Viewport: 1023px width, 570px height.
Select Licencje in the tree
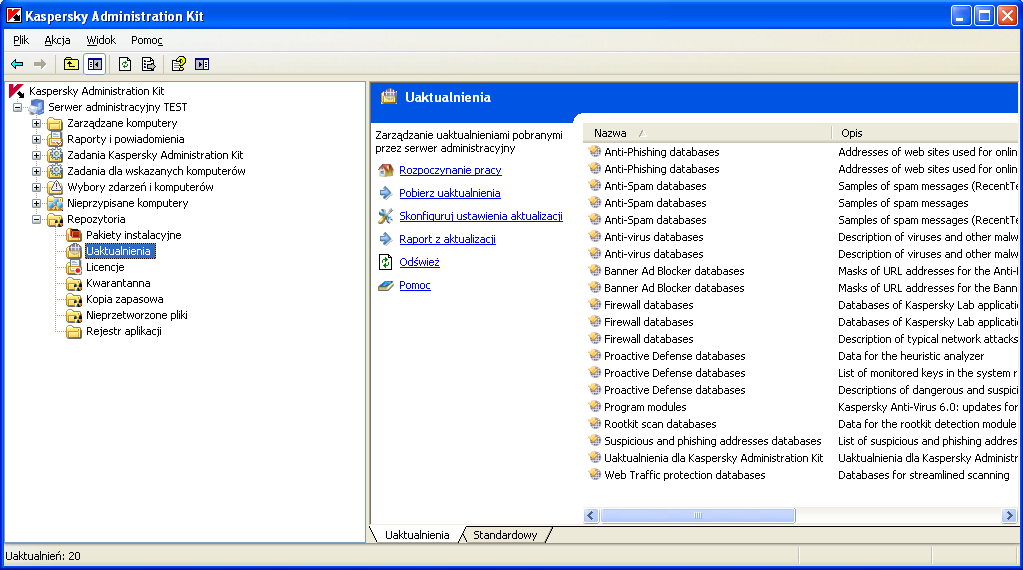105,267
